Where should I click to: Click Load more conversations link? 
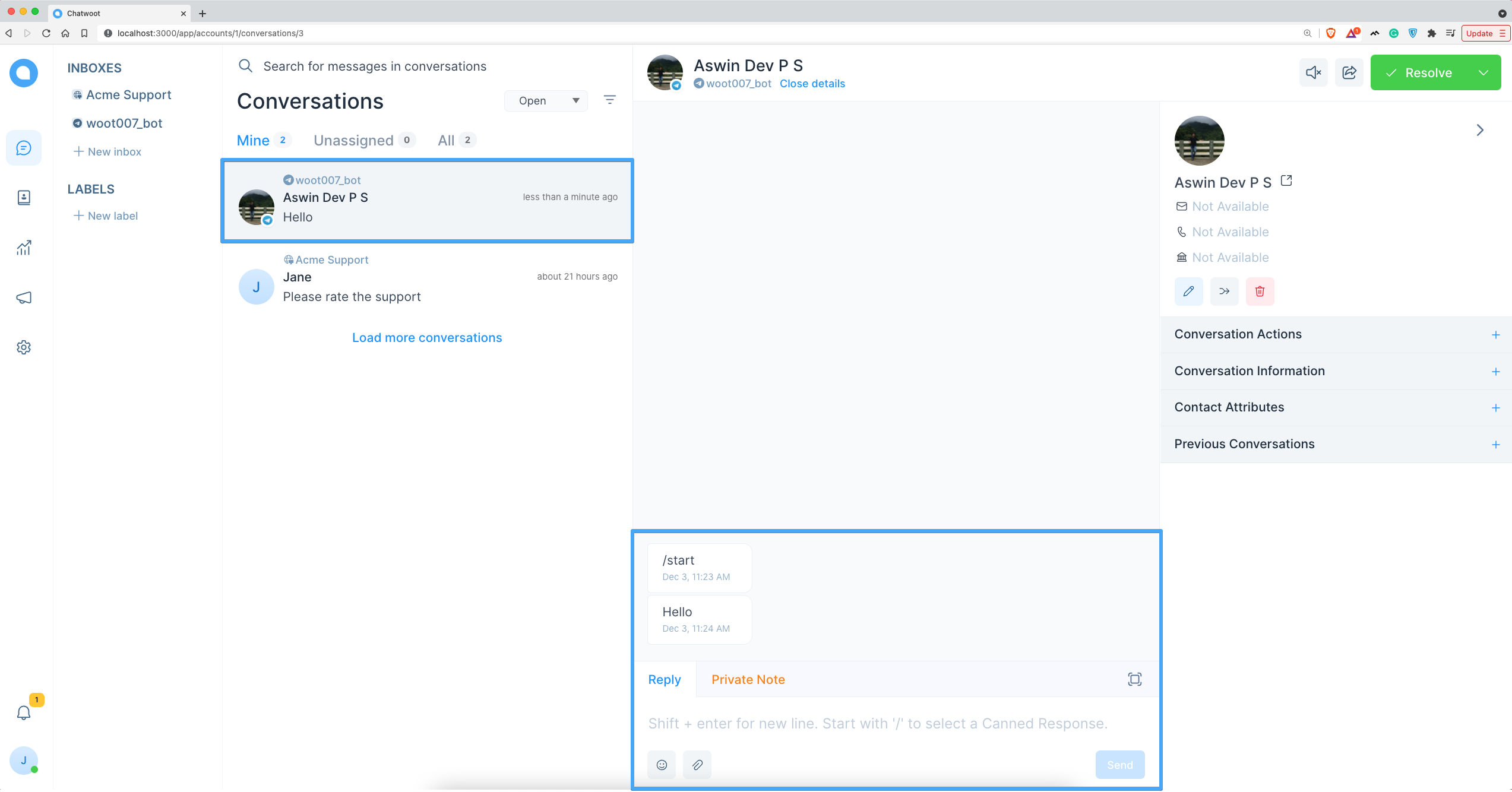tap(427, 337)
